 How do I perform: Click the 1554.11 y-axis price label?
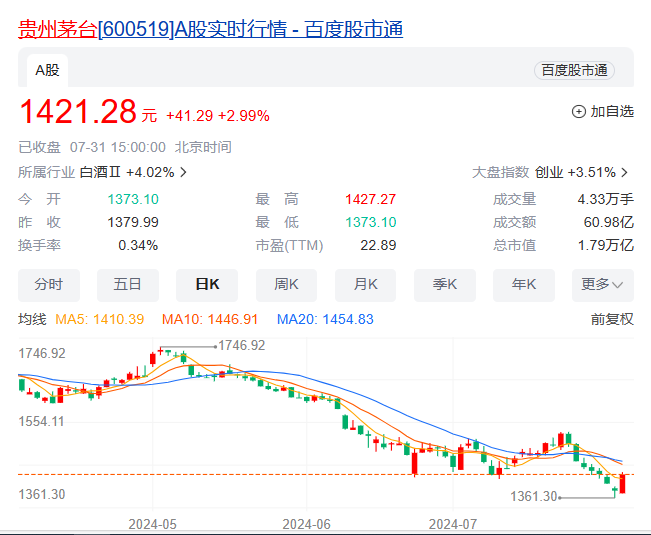click(41, 422)
